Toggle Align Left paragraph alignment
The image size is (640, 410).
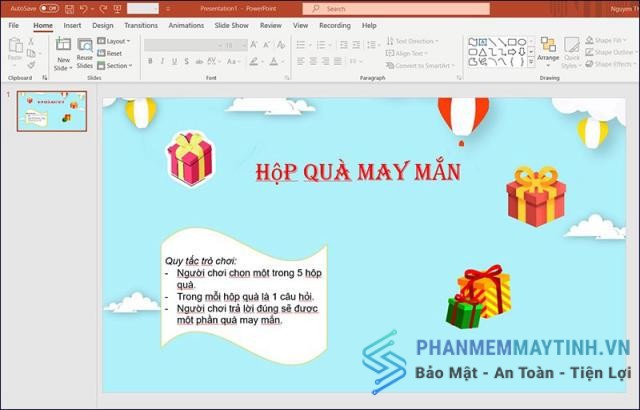pos(301,61)
